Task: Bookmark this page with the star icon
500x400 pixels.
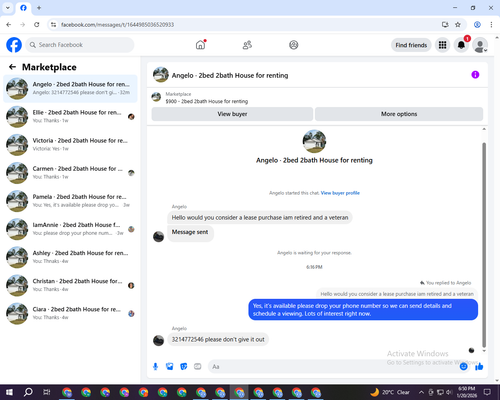Action: coord(458,25)
